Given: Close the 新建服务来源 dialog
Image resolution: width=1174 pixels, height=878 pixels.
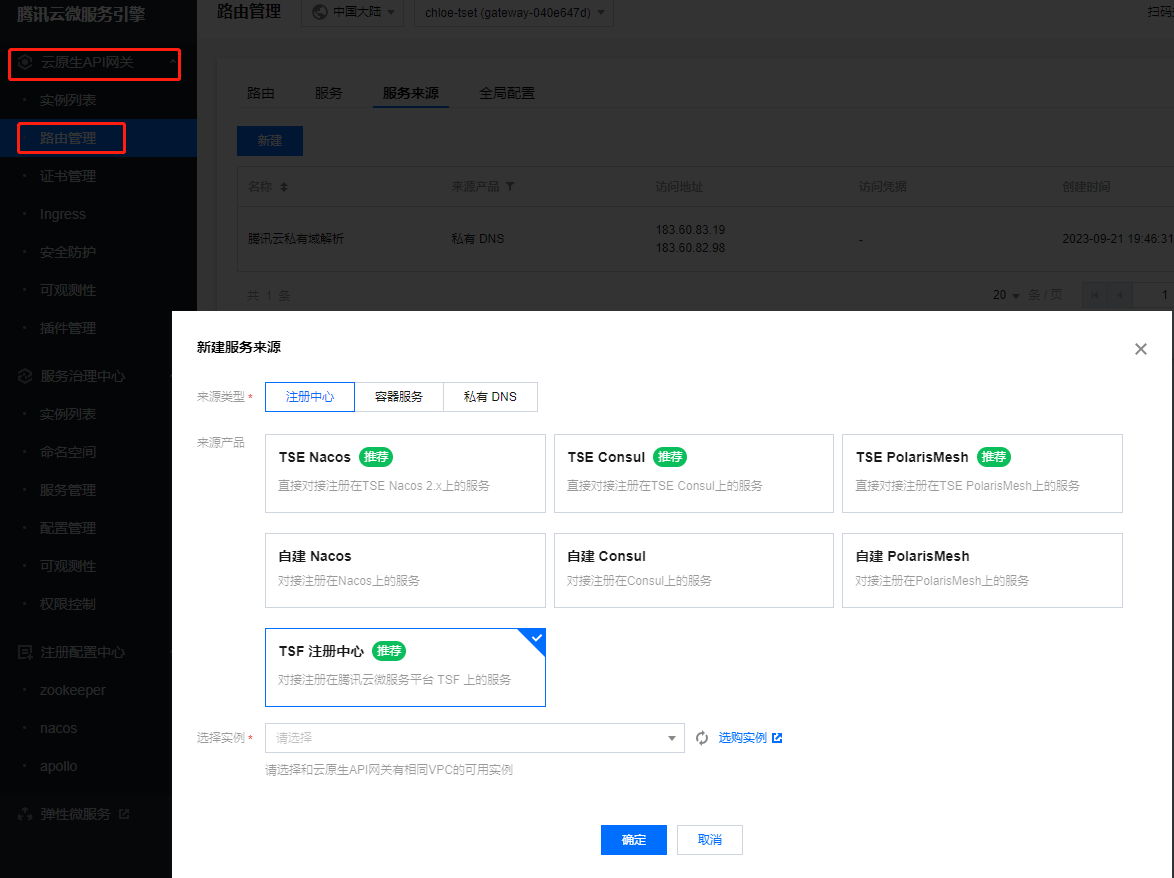Looking at the screenshot, I should [1140, 349].
